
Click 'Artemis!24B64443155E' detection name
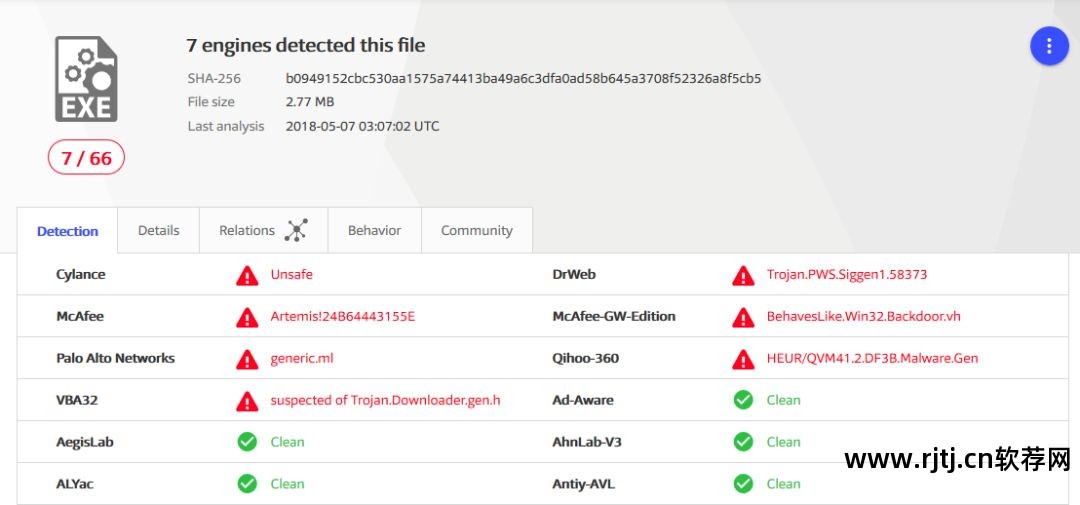coord(343,316)
